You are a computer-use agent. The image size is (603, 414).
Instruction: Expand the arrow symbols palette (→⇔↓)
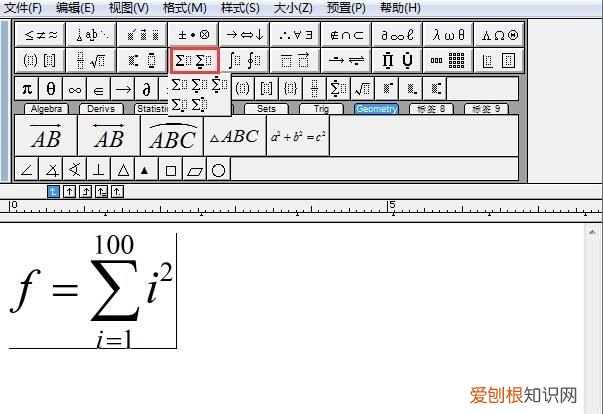pyautogui.click(x=245, y=35)
